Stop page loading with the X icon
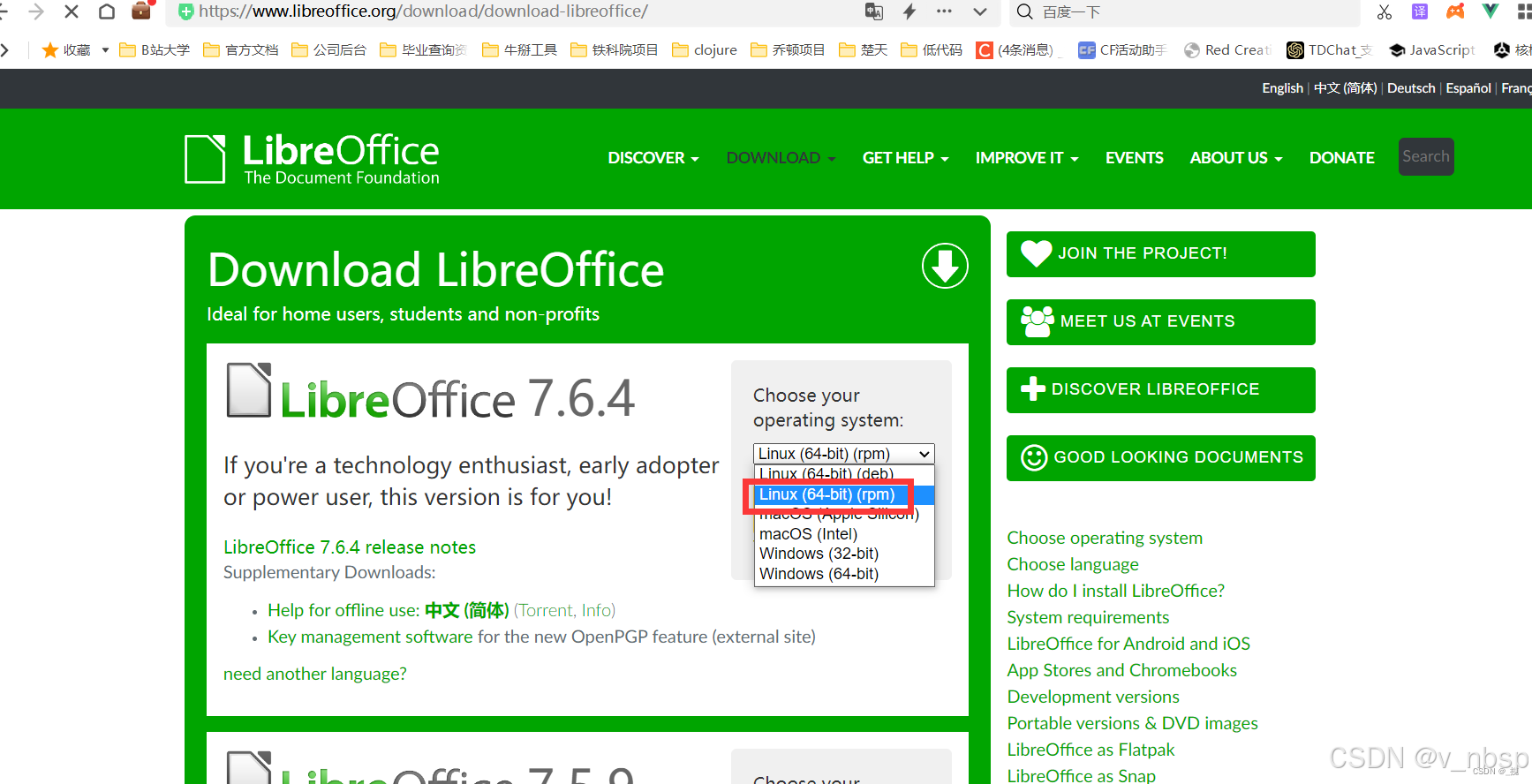The image size is (1532, 784). click(x=72, y=11)
